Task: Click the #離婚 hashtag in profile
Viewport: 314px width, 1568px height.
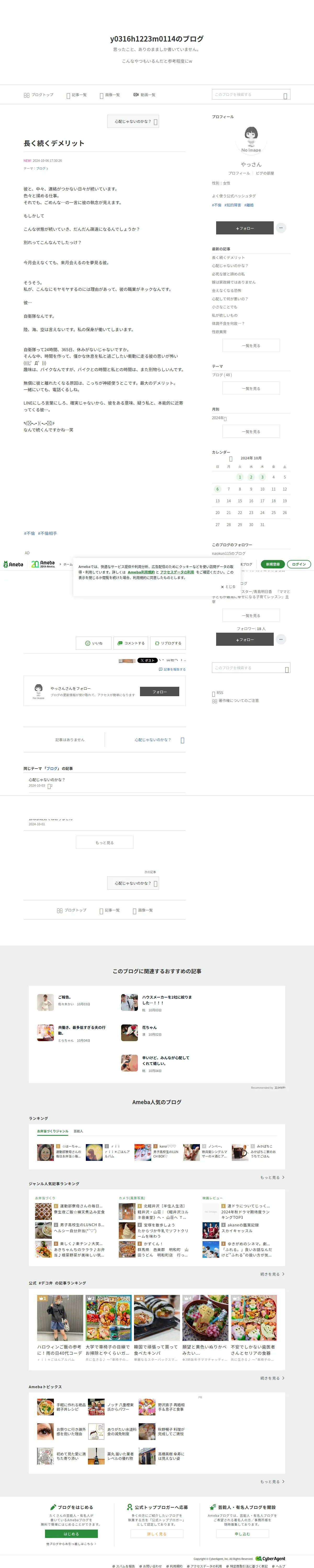Action: click(249, 205)
